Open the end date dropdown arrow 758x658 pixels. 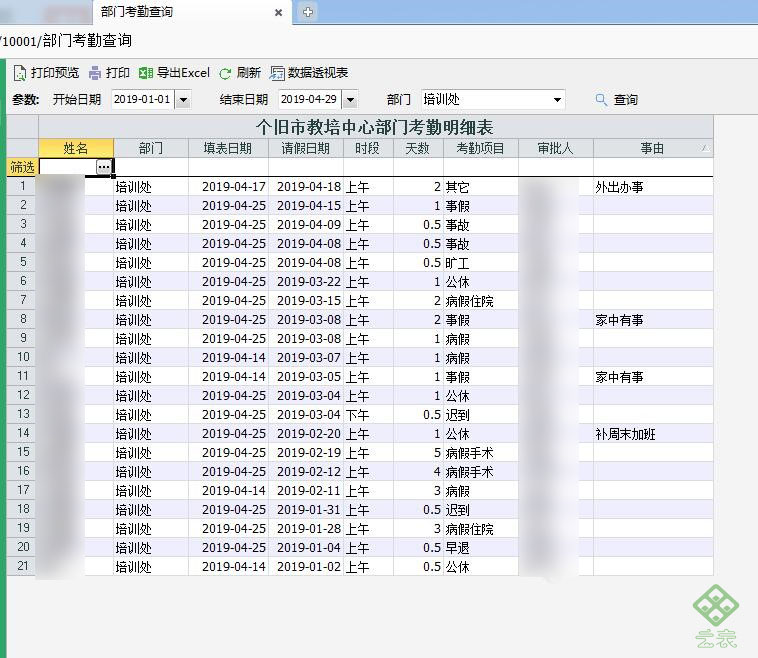point(350,100)
